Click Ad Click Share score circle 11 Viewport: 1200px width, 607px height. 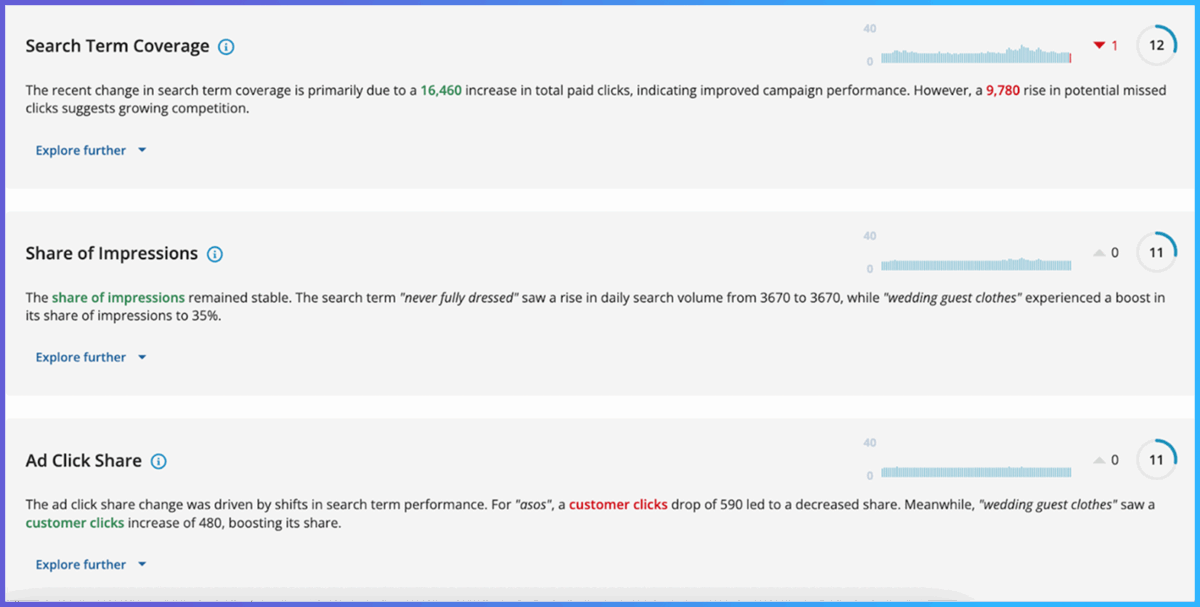coord(1157,460)
